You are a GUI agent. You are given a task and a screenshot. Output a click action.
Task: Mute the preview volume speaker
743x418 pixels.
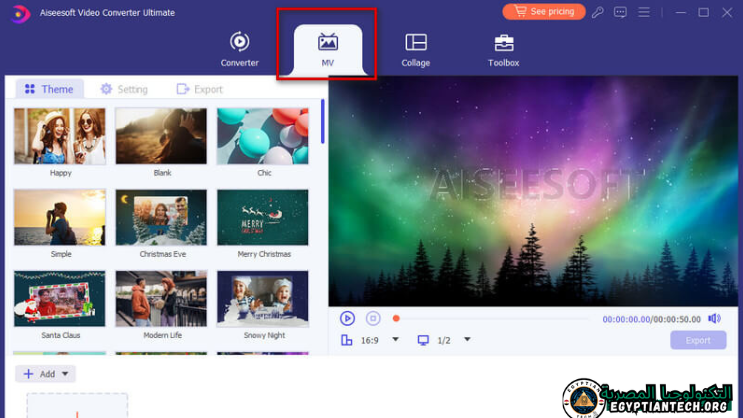(714, 319)
